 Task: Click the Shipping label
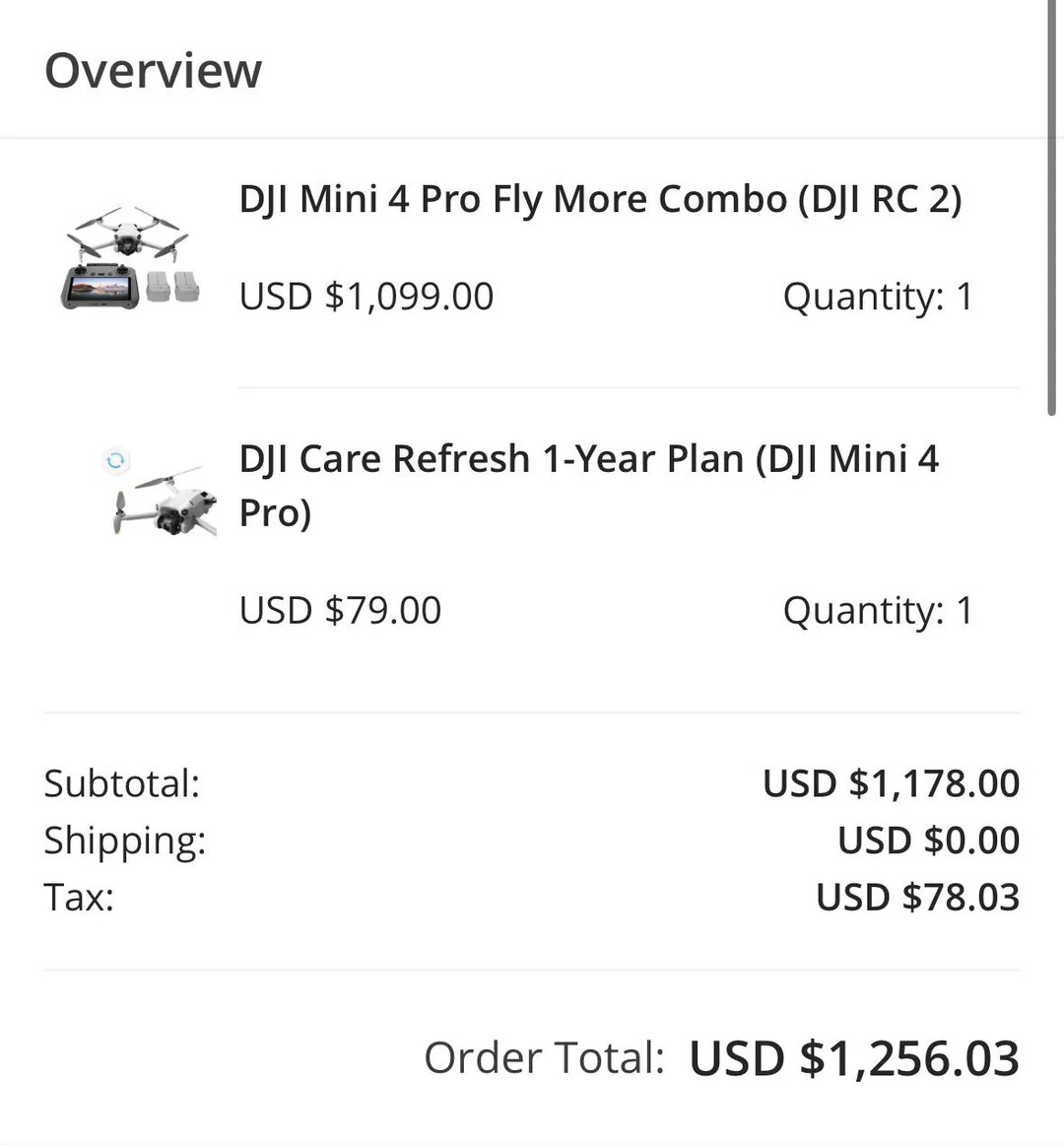click(125, 841)
